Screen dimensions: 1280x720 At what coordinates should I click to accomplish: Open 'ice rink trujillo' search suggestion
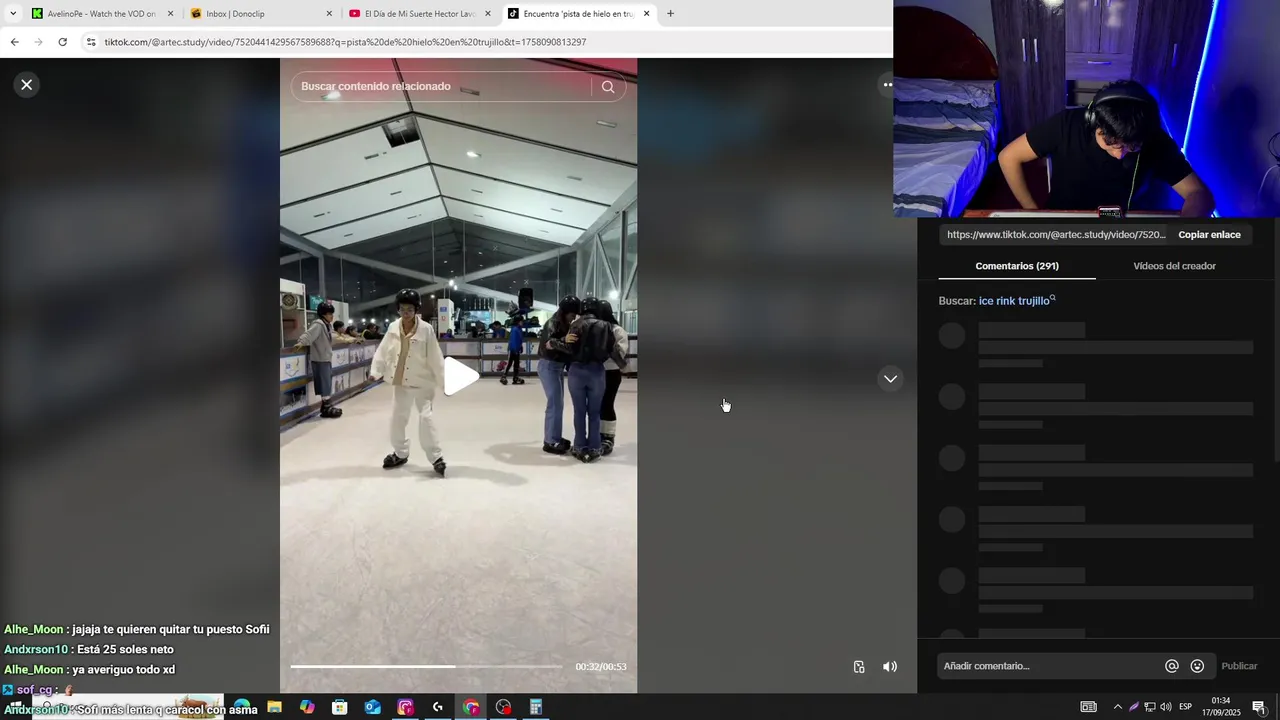click(1017, 301)
